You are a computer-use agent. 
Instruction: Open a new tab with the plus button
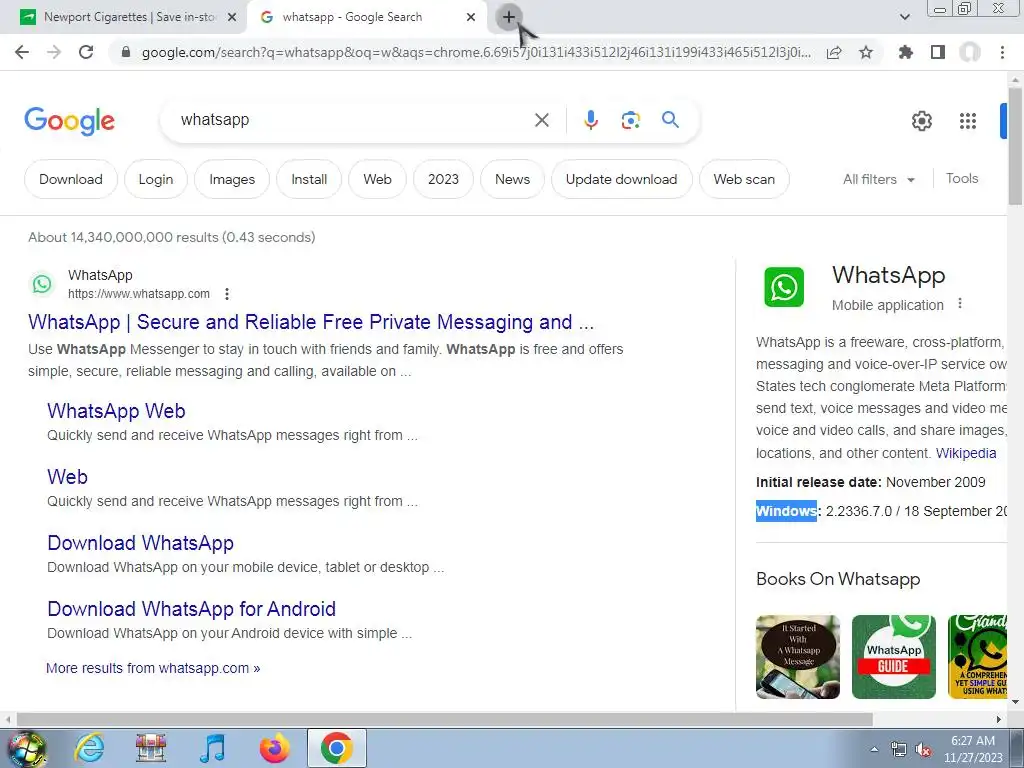(509, 17)
